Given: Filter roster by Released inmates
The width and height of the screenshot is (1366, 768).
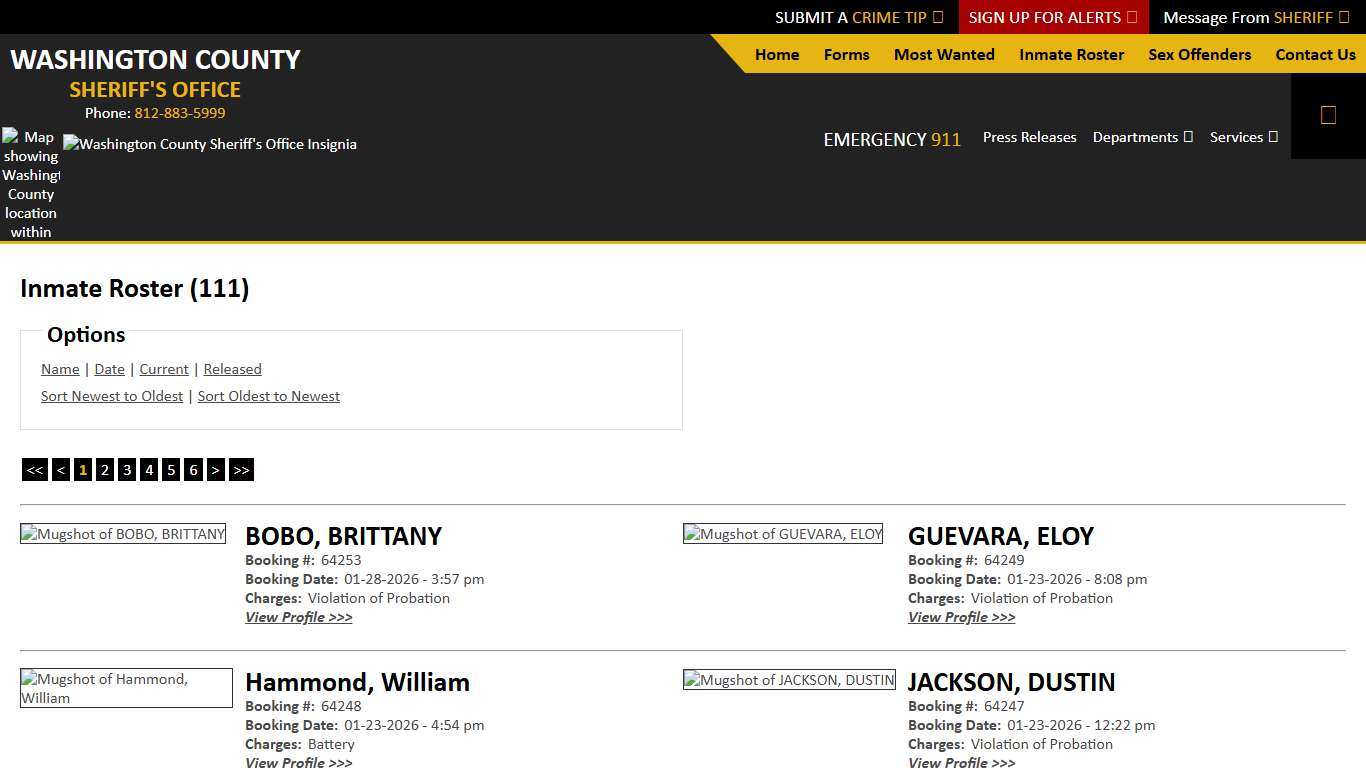Looking at the screenshot, I should (232, 369).
